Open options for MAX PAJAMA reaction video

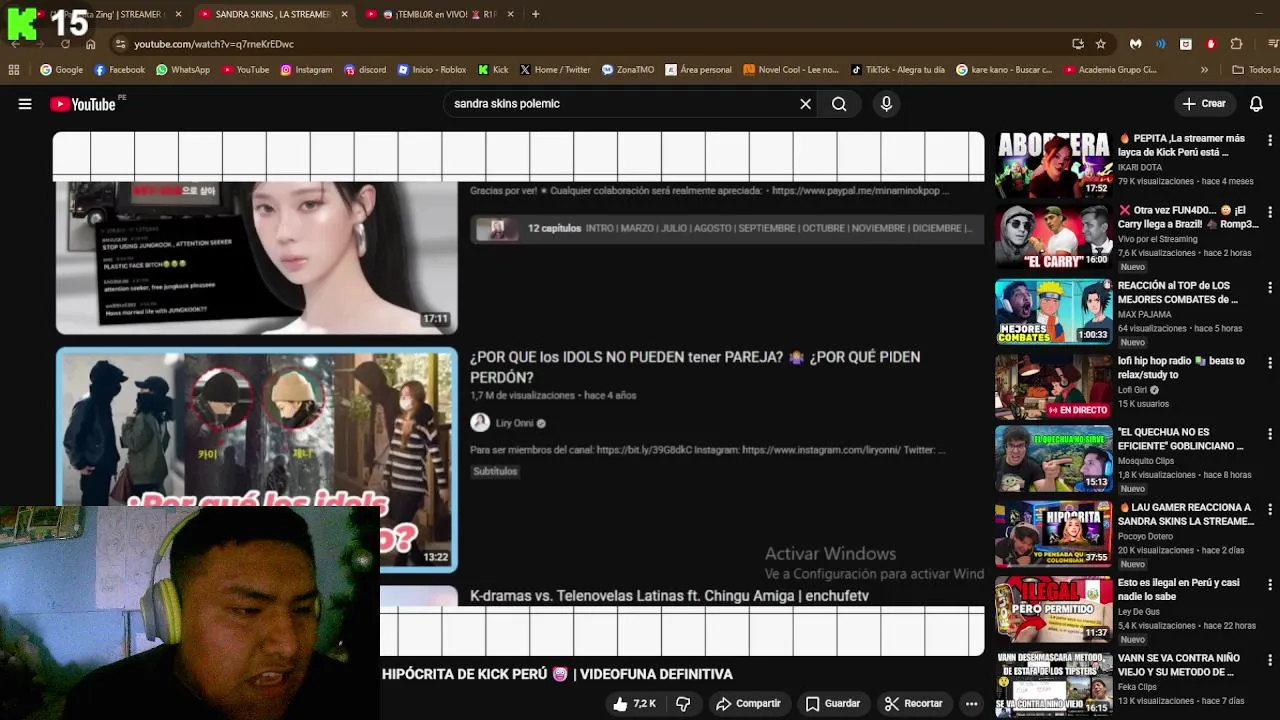(1270, 286)
